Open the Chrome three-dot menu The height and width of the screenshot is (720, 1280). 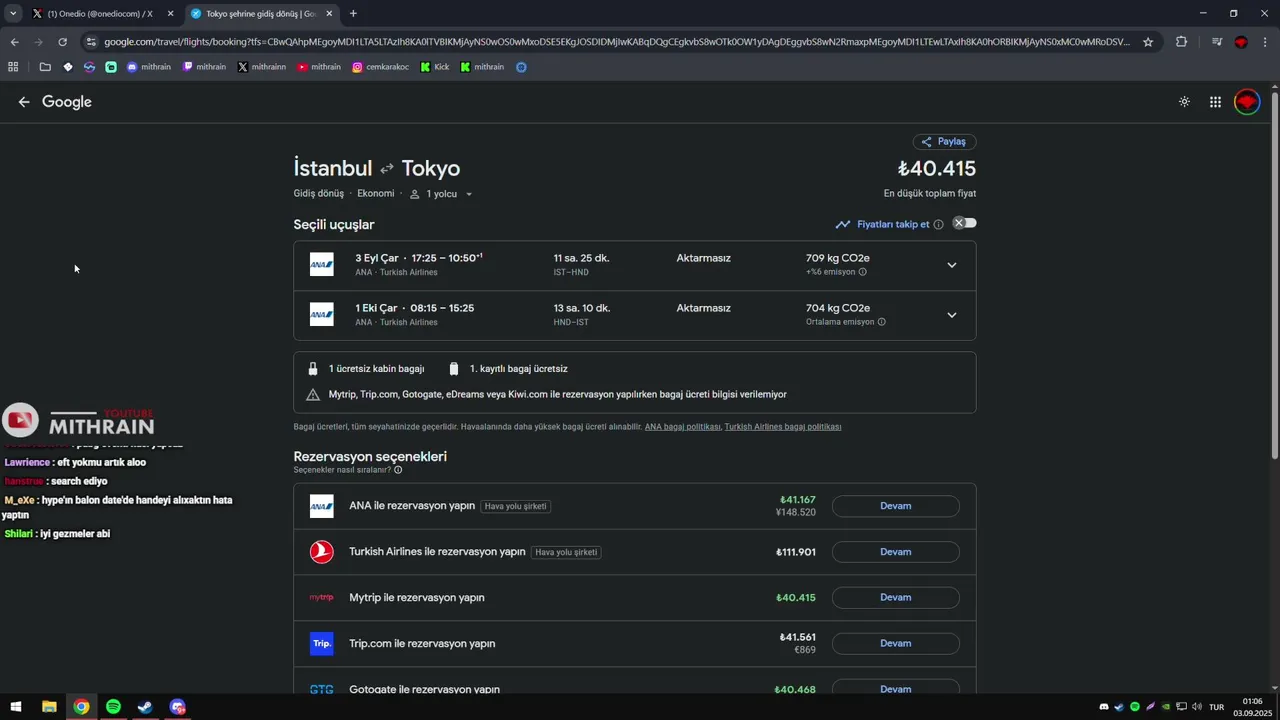pyautogui.click(x=1265, y=42)
